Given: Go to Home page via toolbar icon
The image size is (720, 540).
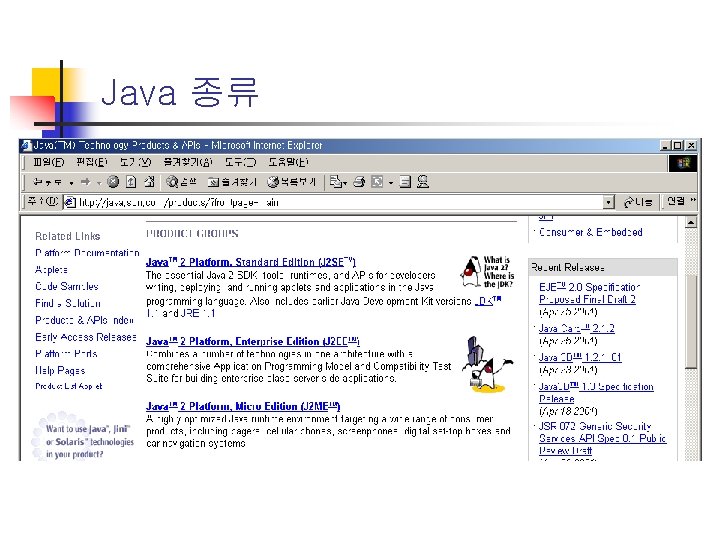Looking at the screenshot, I should pyautogui.click(x=149, y=182).
